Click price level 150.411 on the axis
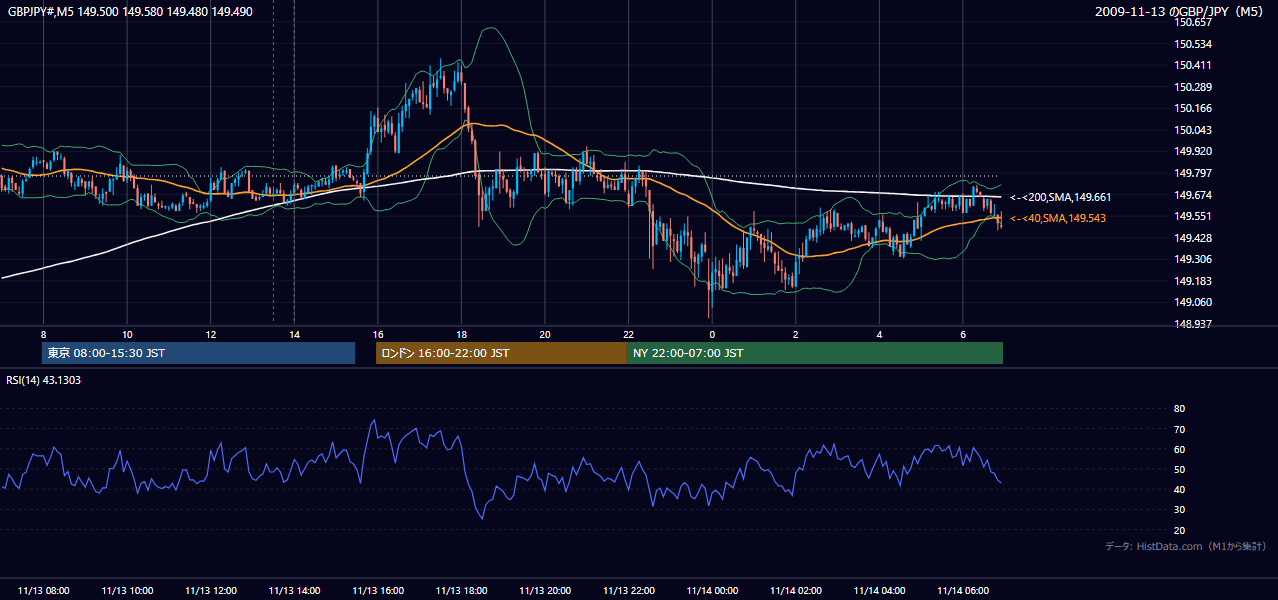This screenshot has height=600, width=1278. pos(1192,65)
